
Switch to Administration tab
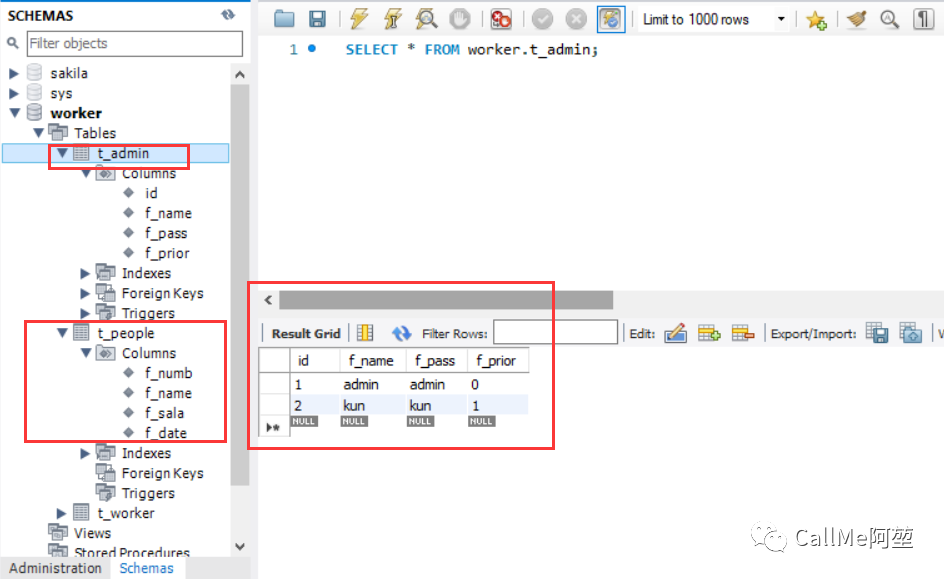[x=55, y=568]
